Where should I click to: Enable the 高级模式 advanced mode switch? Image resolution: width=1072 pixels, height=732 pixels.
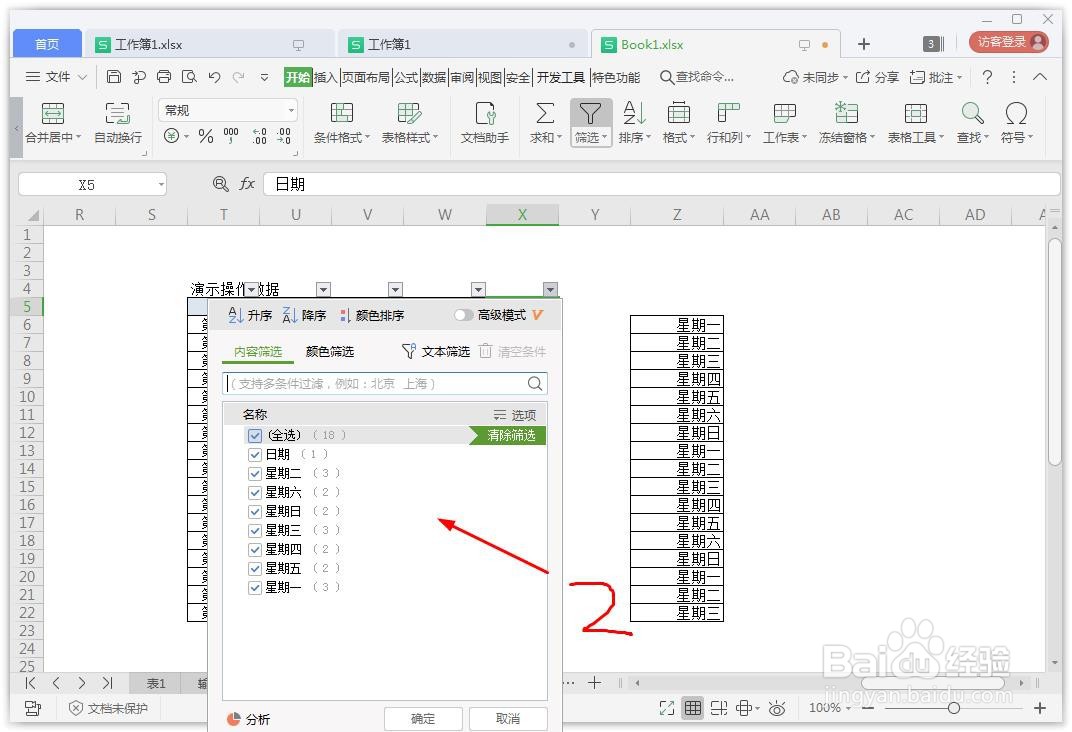coord(464,314)
